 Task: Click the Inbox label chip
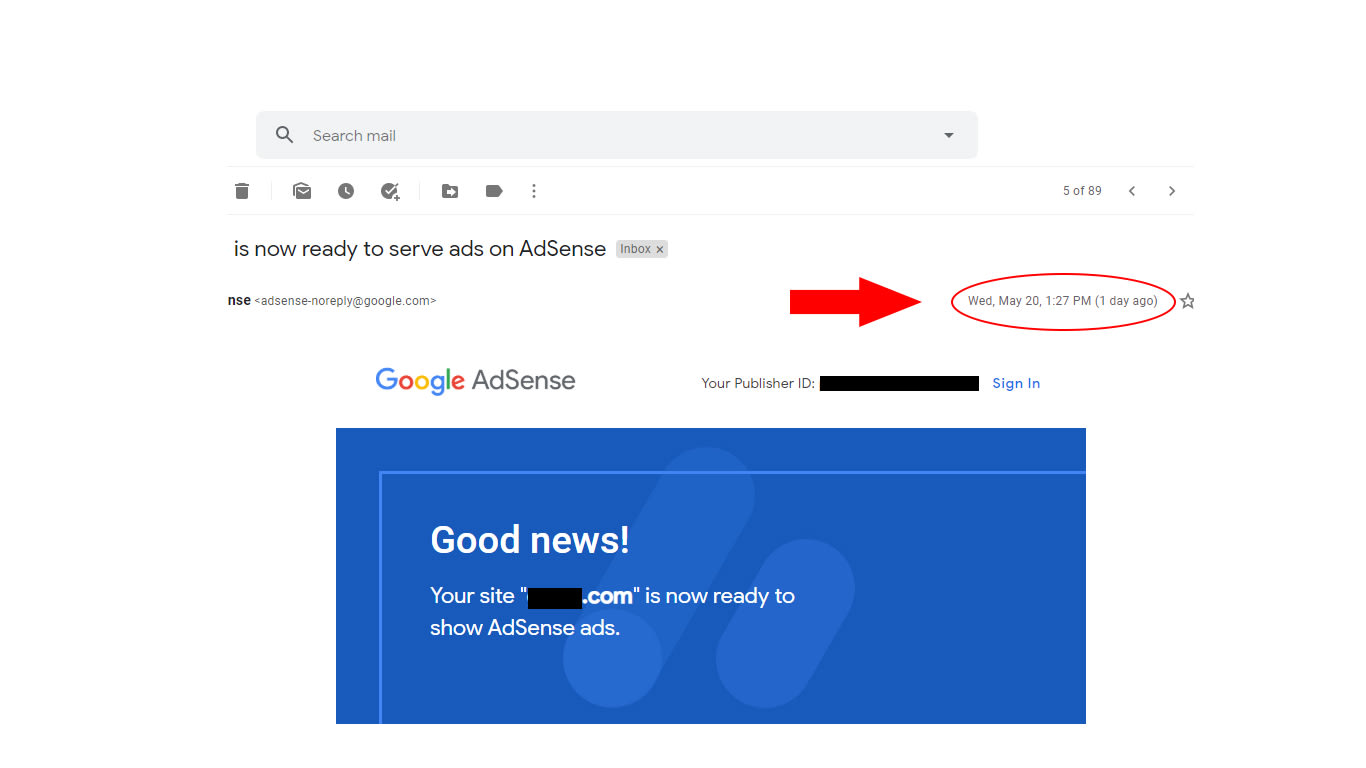click(x=642, y=249)
